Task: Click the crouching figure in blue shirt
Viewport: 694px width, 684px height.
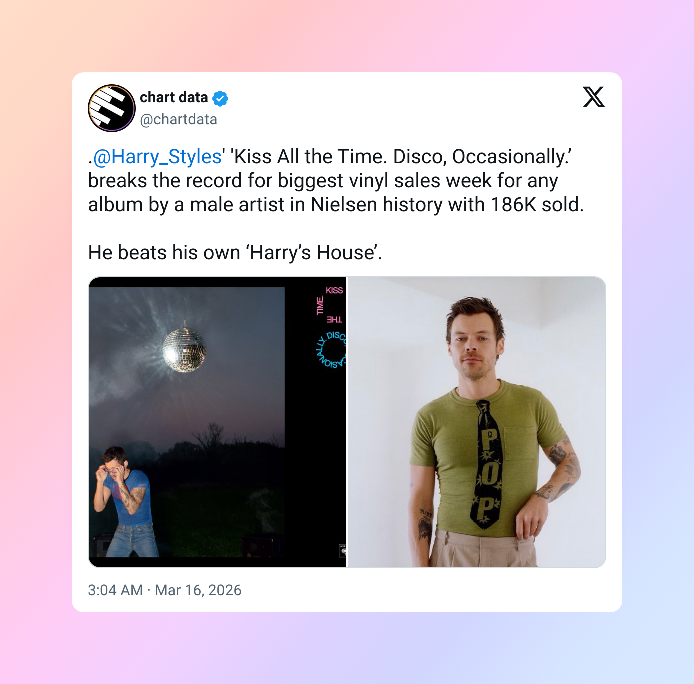Action: 125,502
